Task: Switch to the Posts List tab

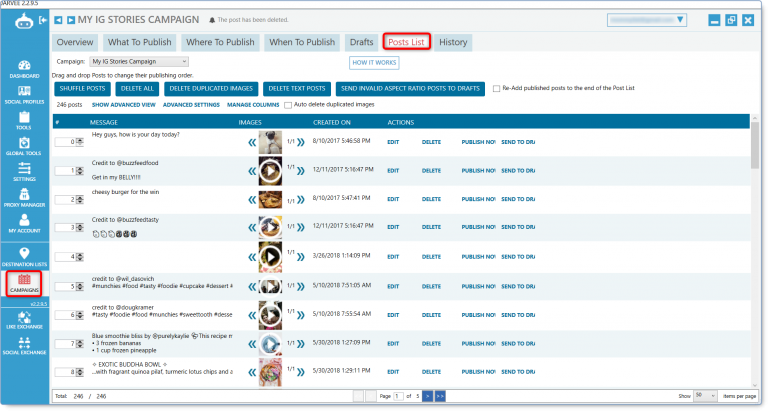Action: click(x=406, y=42)
